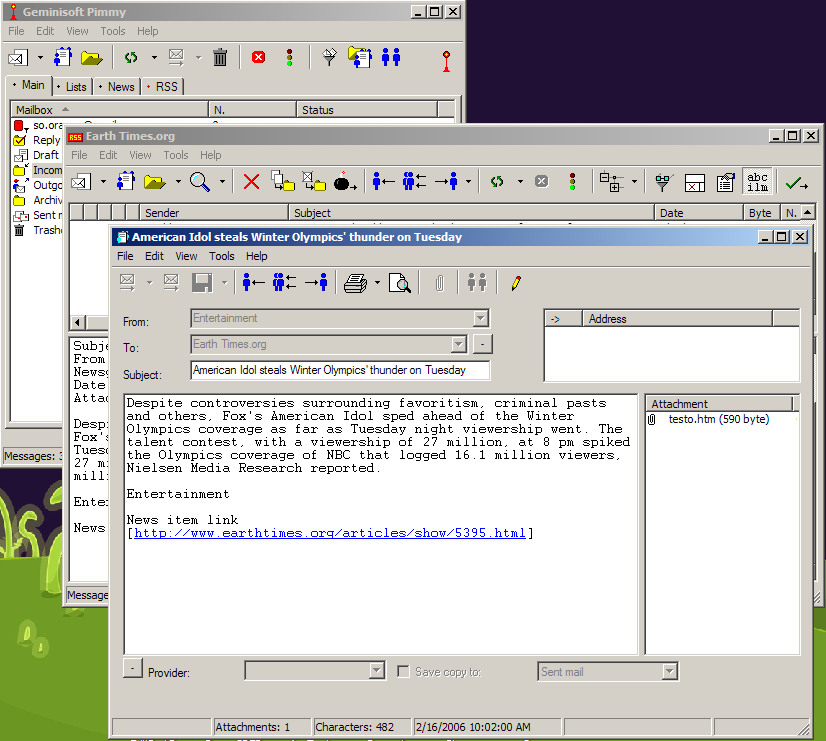This screenshot has width=826, height=741.
Task: Sort by the Sender column header
Action: tap(214, 213)
